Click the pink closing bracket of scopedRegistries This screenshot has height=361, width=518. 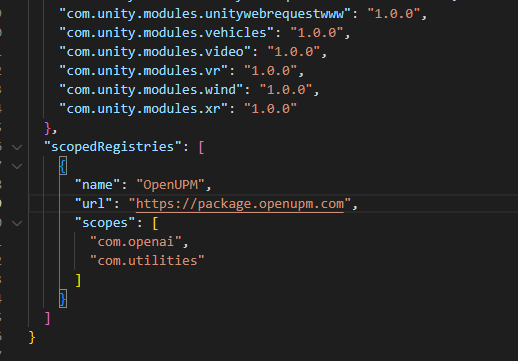coord(47,318)
